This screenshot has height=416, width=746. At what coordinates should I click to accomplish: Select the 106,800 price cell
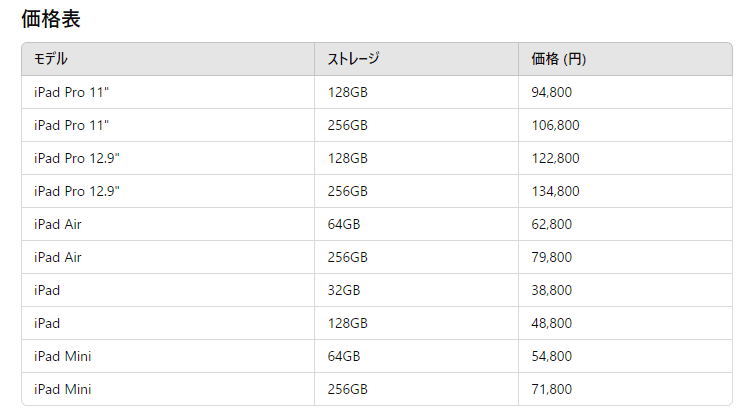[x=555, y=125]
